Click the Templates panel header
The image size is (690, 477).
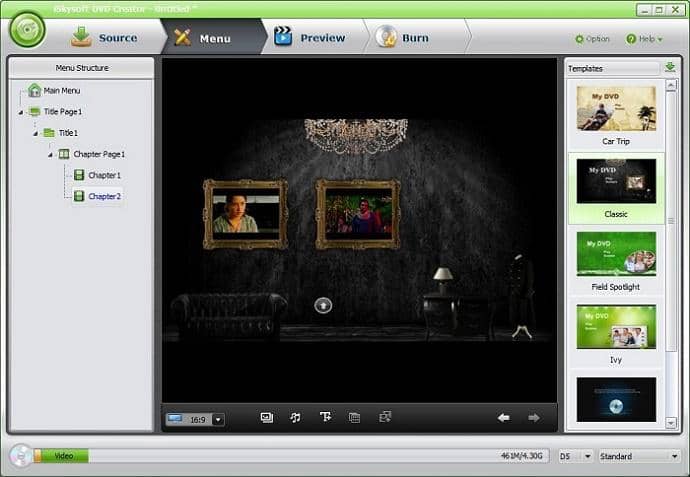tap(613, 68)
